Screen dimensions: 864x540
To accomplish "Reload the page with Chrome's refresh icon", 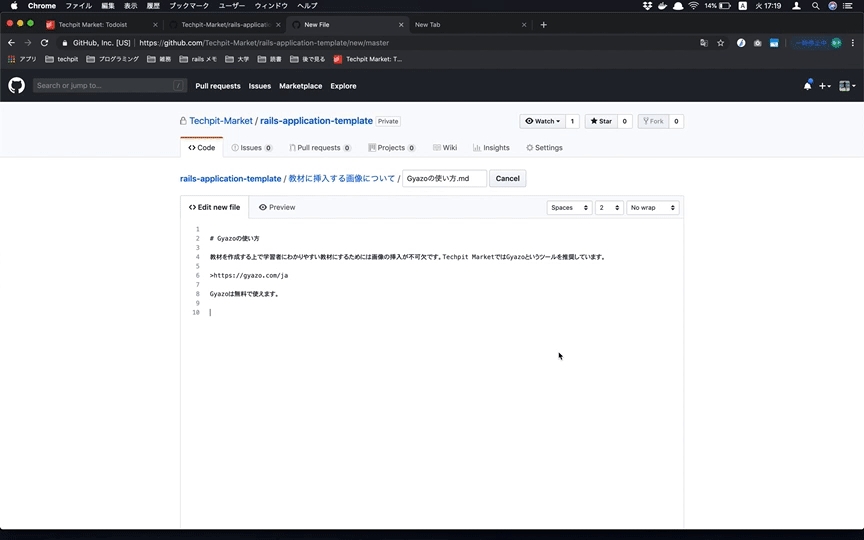I will 44,43.
